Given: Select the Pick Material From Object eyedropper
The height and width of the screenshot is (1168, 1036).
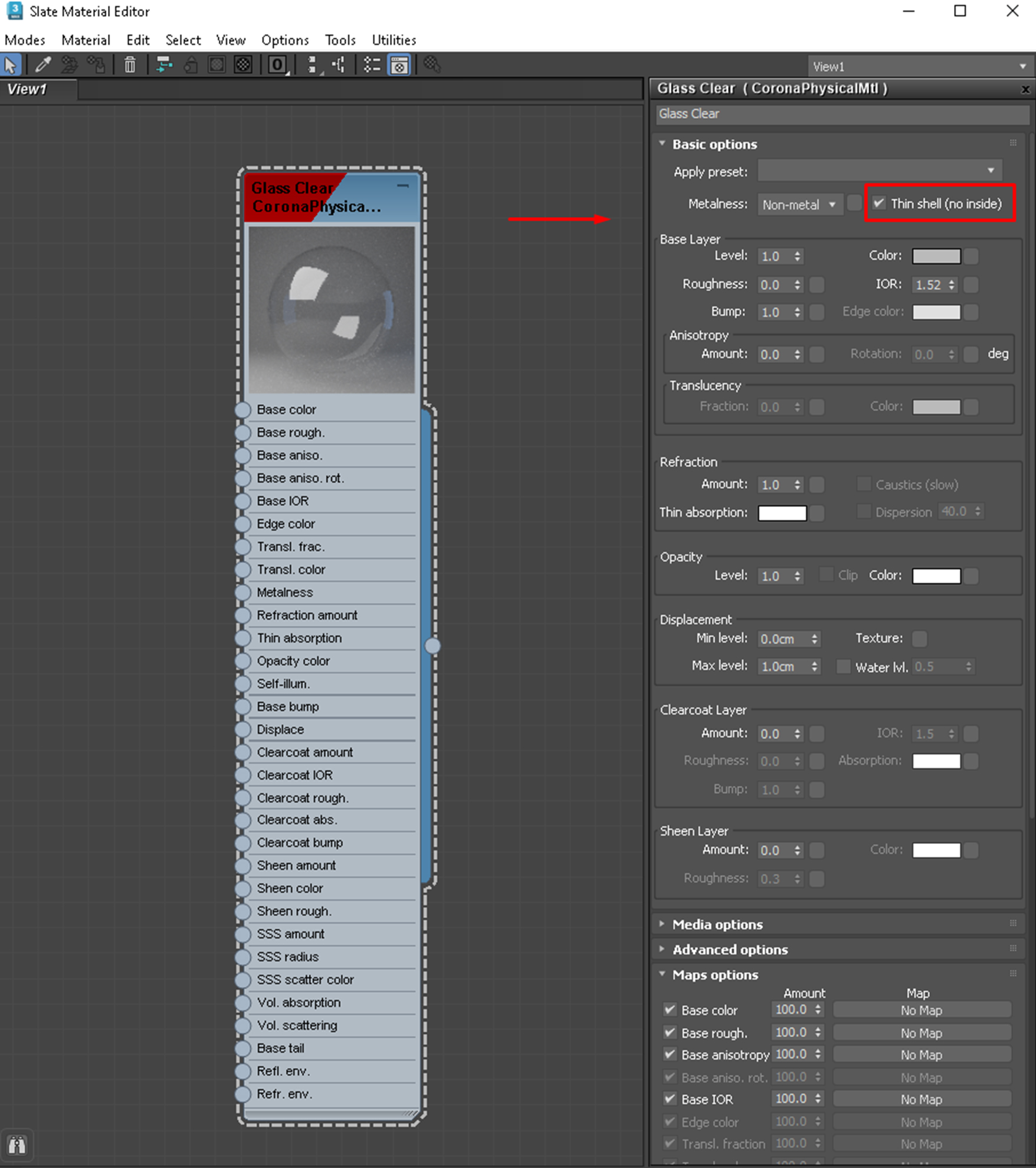Looking at the screenshot, I should pos(42,65).
